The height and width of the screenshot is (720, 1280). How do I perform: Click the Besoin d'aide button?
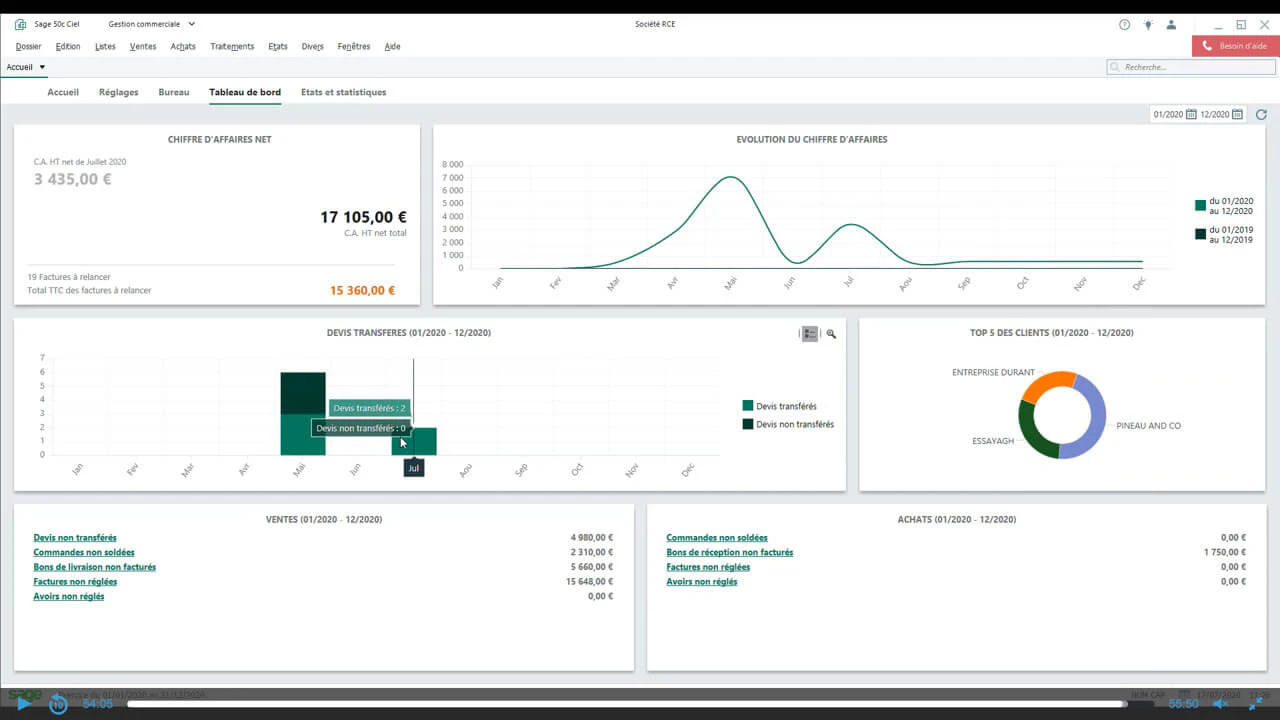(1235, 46)
